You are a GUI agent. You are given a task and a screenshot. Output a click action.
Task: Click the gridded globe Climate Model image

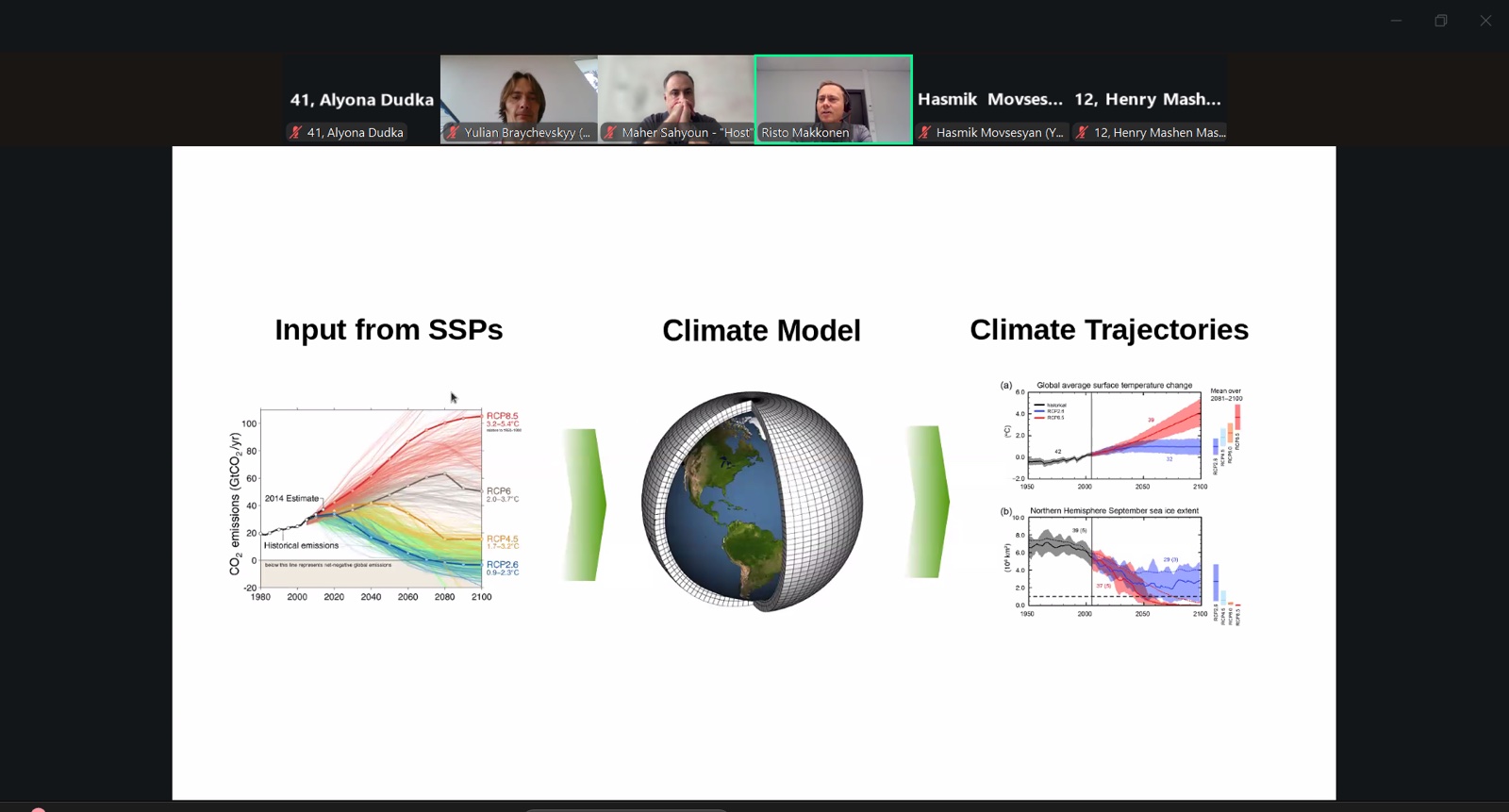pos(752,502)
